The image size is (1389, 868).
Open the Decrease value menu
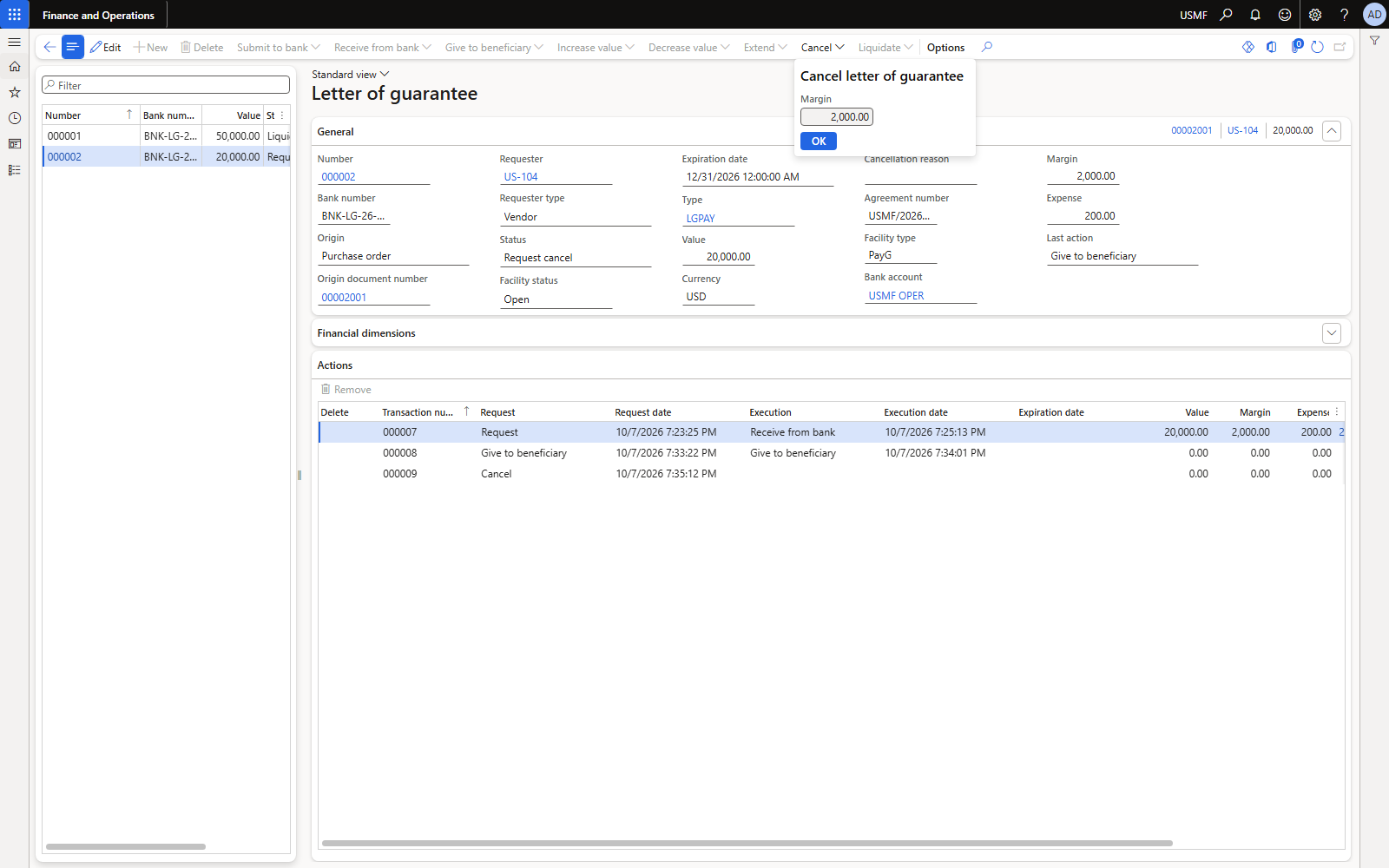coord(689,48)
